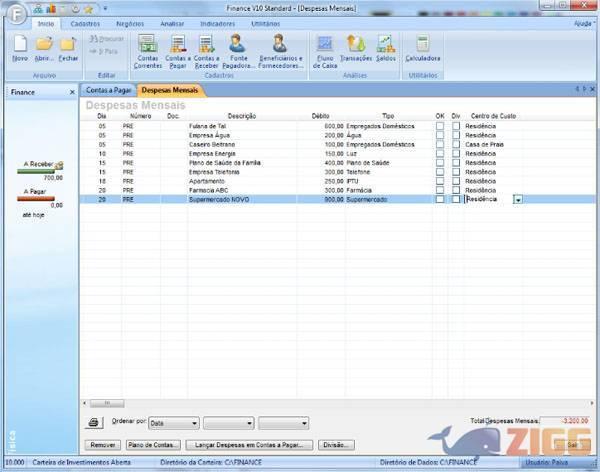Open the Fluxo de Caixa analysis
The height and width of the screenshot is (472, 600).
click(x=325, y=51)
